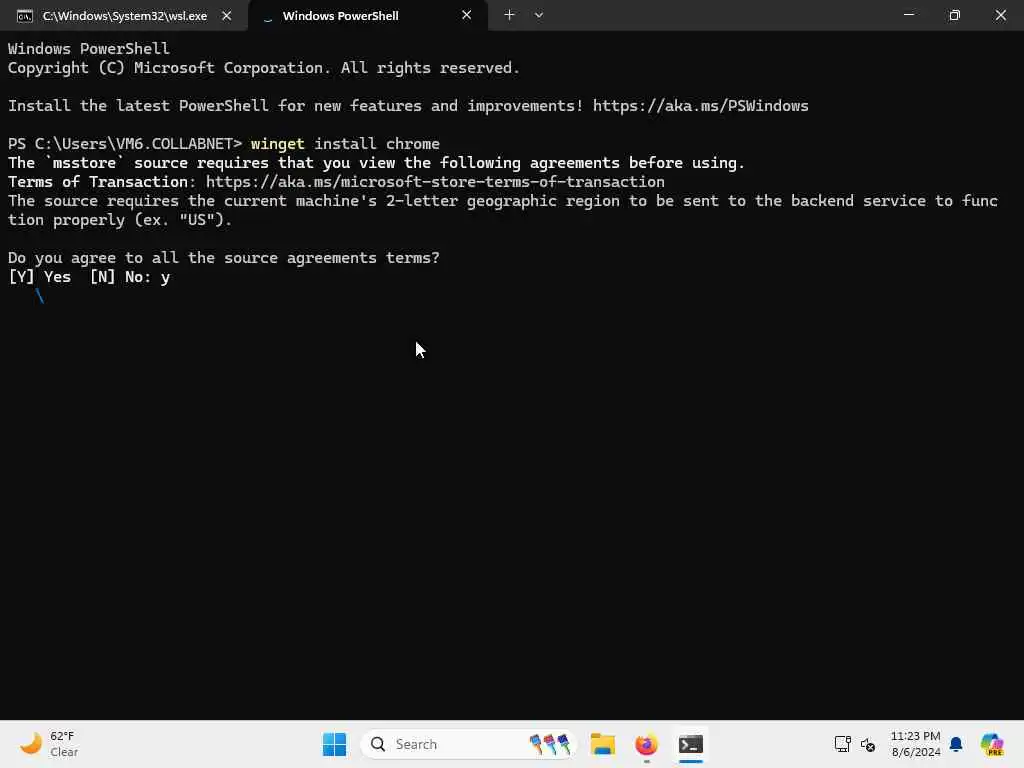Close the Windows PowerShell tab
Viewport: 1024px width, 768px height.
[x=466, y=15]
